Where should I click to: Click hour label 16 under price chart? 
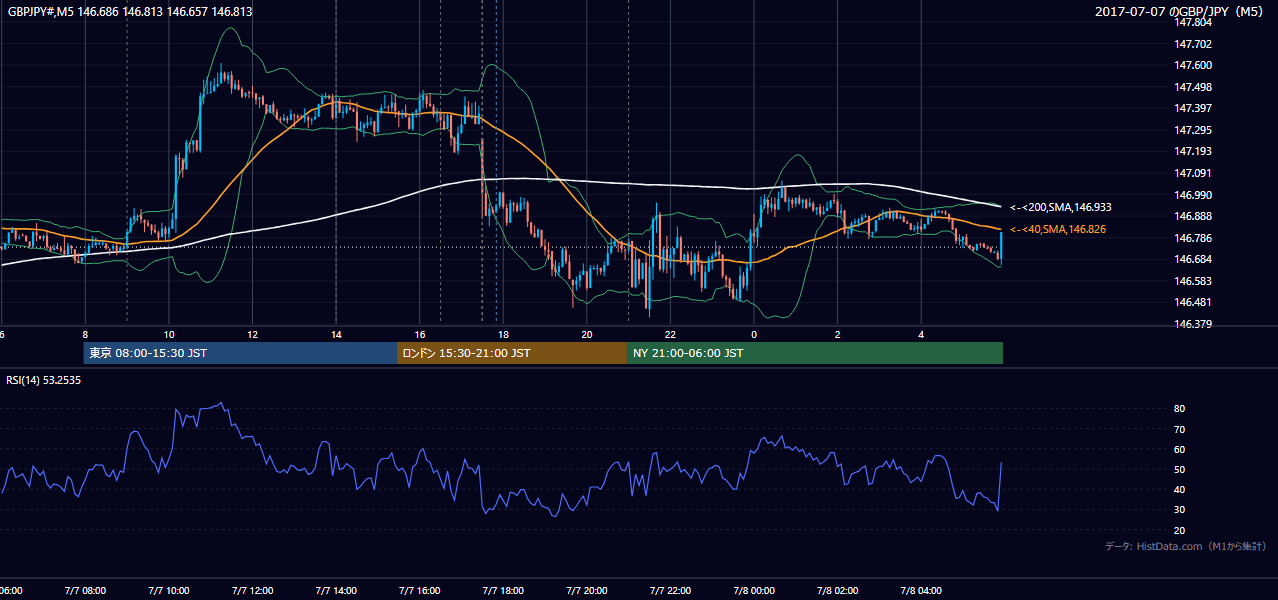(420, 335)
